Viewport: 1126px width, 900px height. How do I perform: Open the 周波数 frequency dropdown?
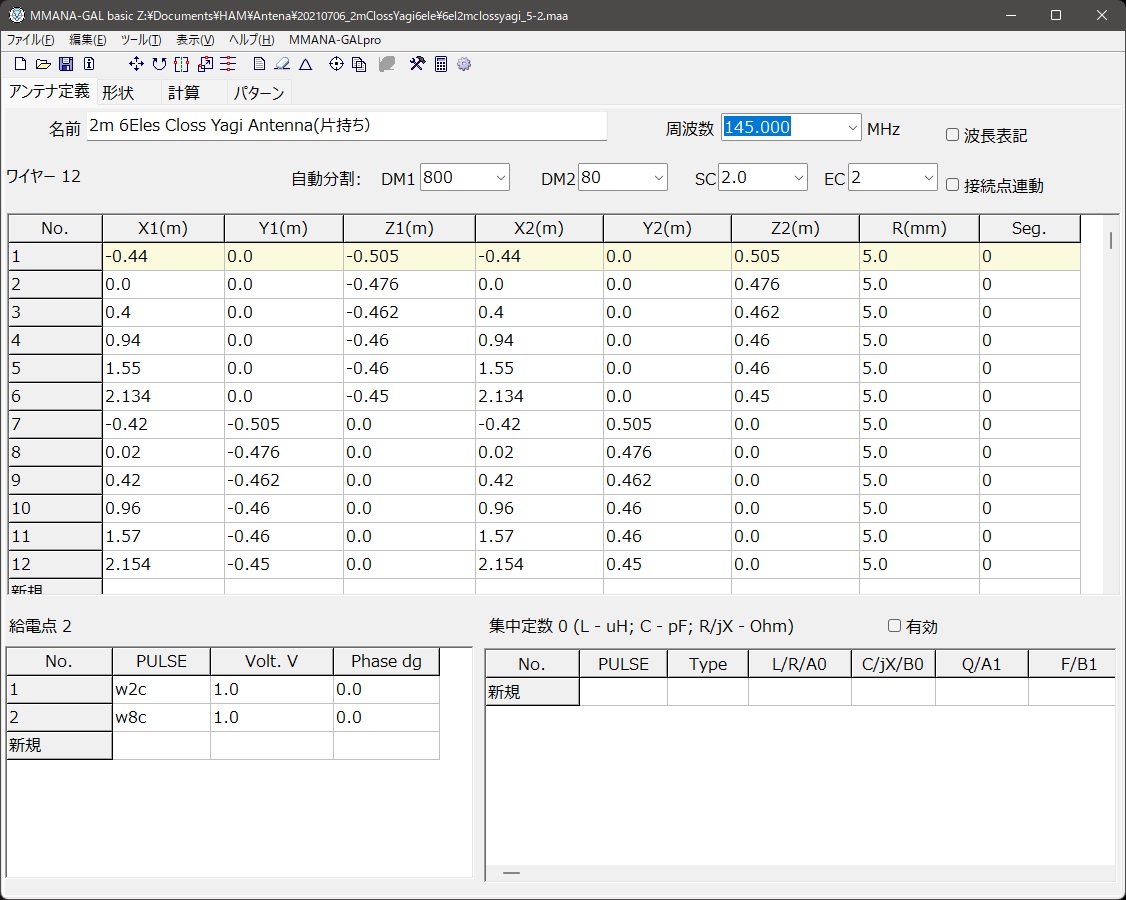(x=852, y=127)
